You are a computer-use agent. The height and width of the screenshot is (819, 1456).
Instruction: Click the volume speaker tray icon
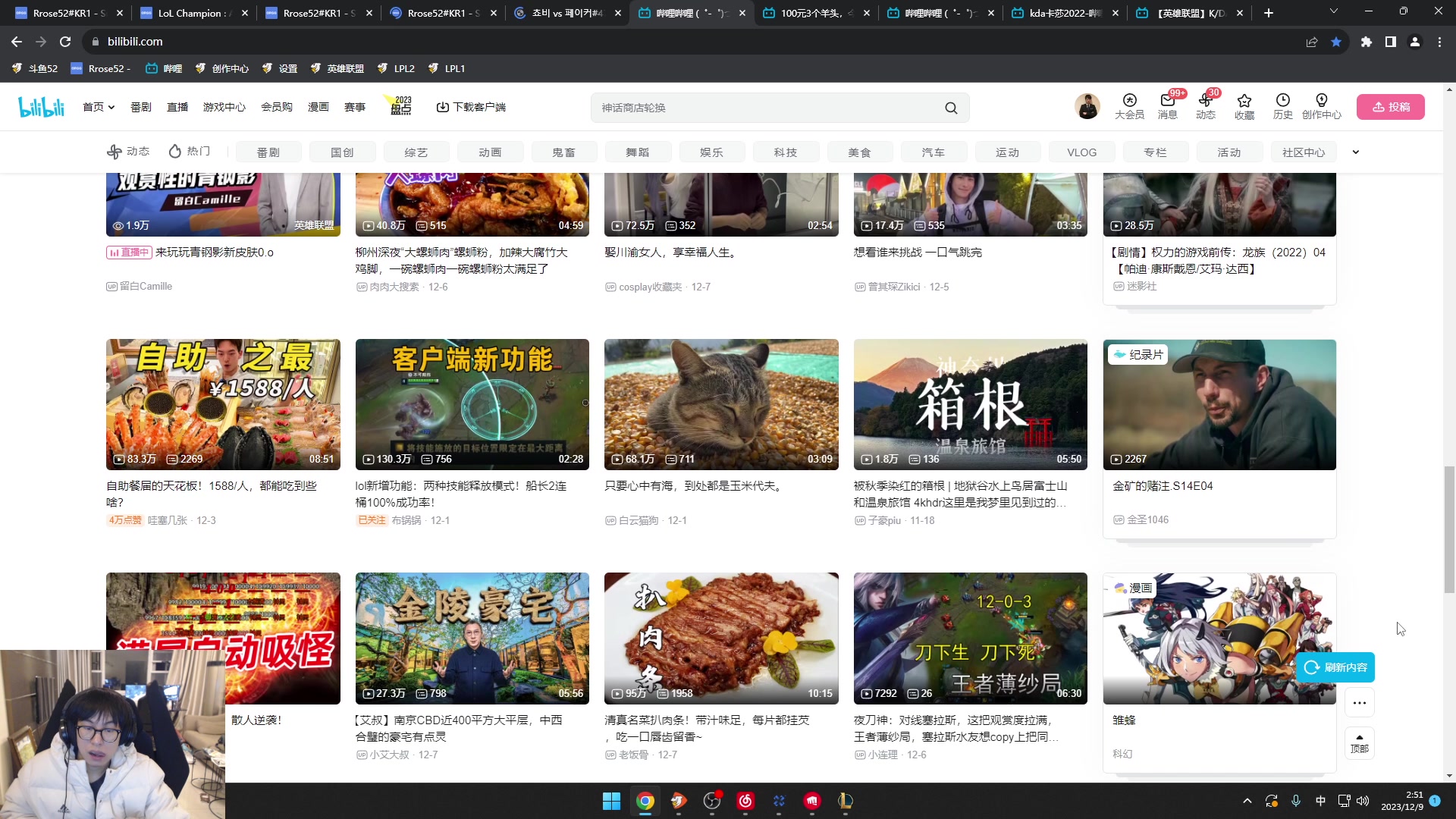pos(1363,801)
